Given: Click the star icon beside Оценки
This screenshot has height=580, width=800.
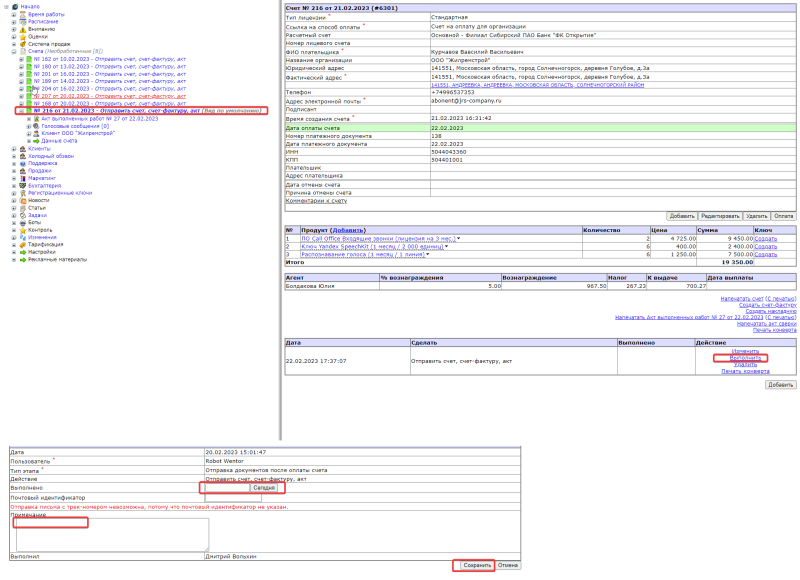Looking at the screenshot, I should click(x=22, y=37).
